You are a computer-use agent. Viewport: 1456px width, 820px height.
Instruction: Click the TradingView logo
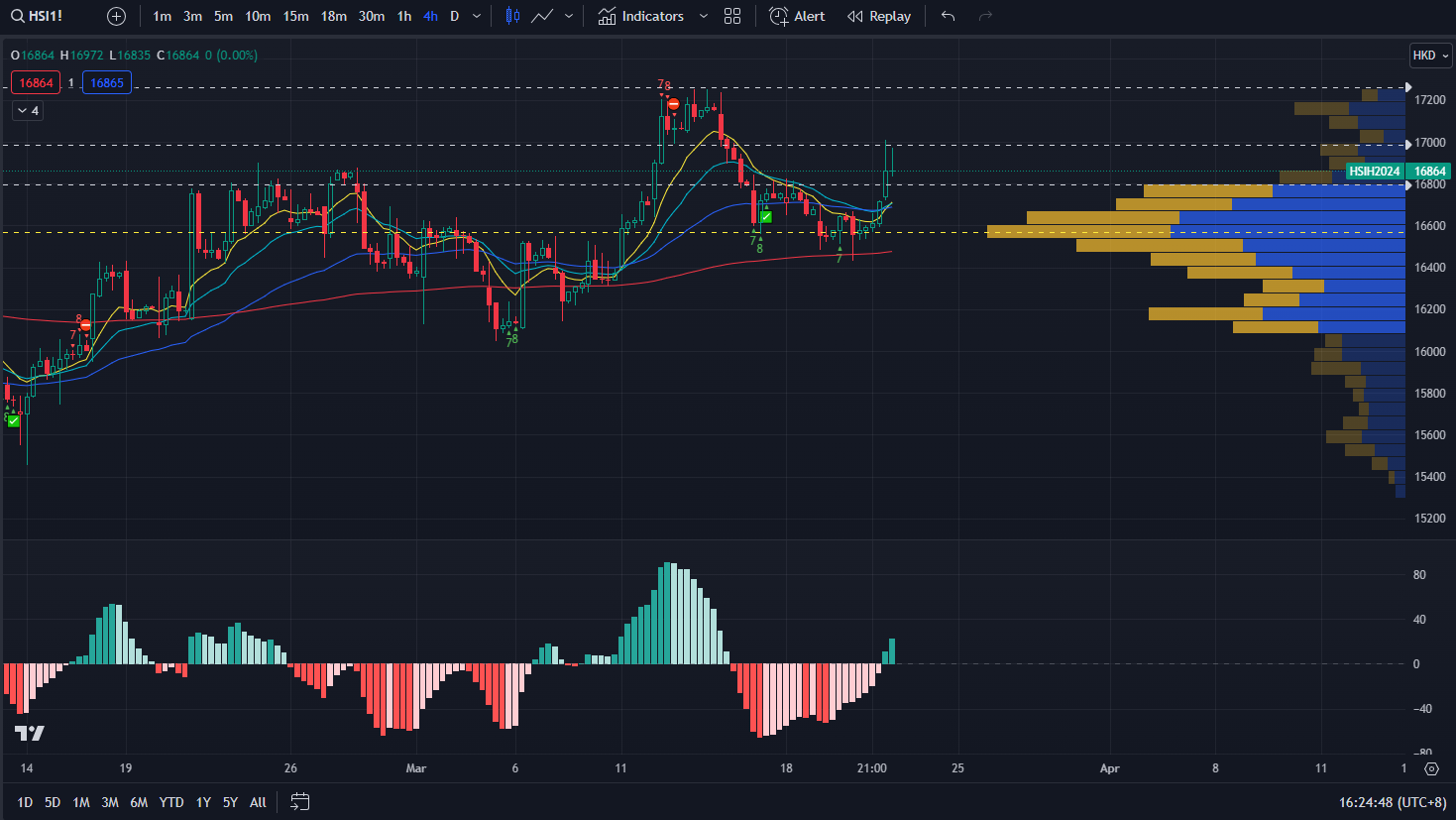30,733
